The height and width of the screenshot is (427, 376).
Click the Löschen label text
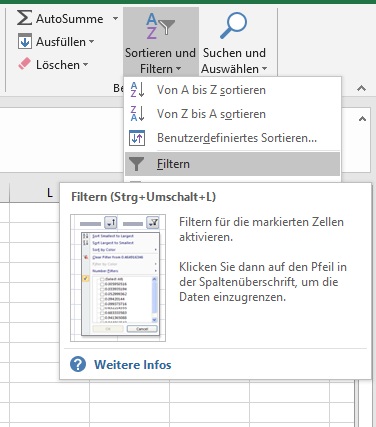[x=58, y=65]
